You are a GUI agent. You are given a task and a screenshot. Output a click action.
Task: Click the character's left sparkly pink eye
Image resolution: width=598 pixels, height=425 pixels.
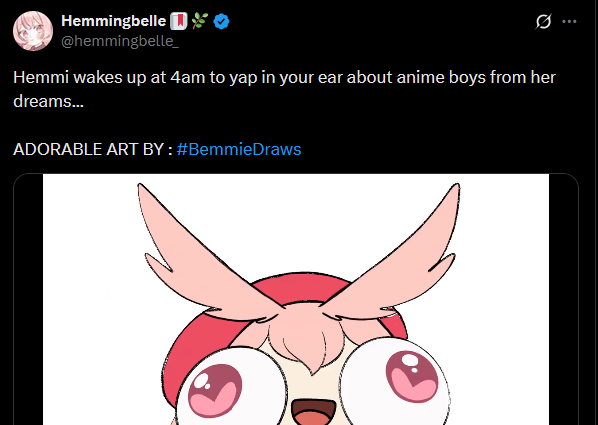point(215,390)
